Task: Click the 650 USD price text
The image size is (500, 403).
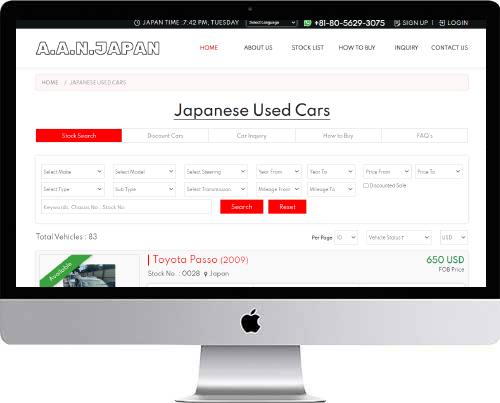Action: 445,260
